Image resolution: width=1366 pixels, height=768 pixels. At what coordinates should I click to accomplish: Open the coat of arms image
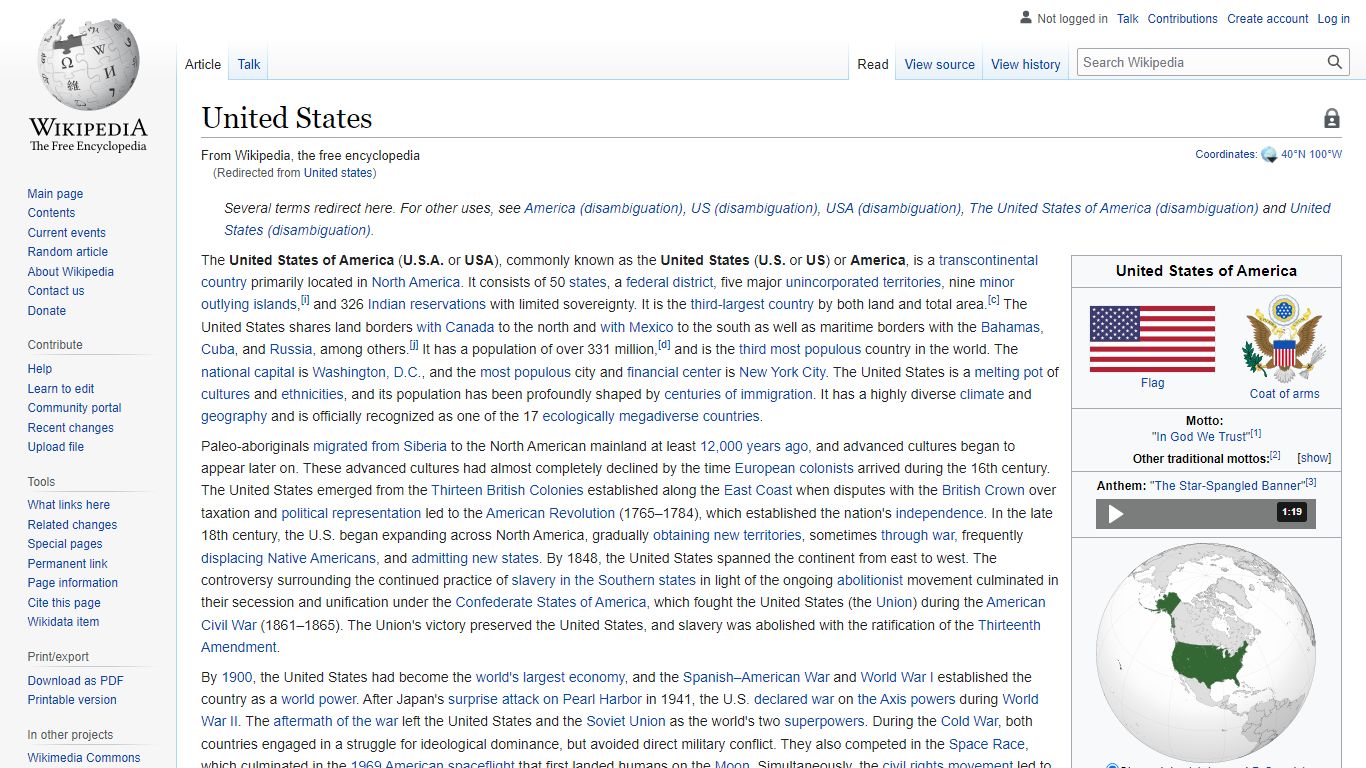1284,338
